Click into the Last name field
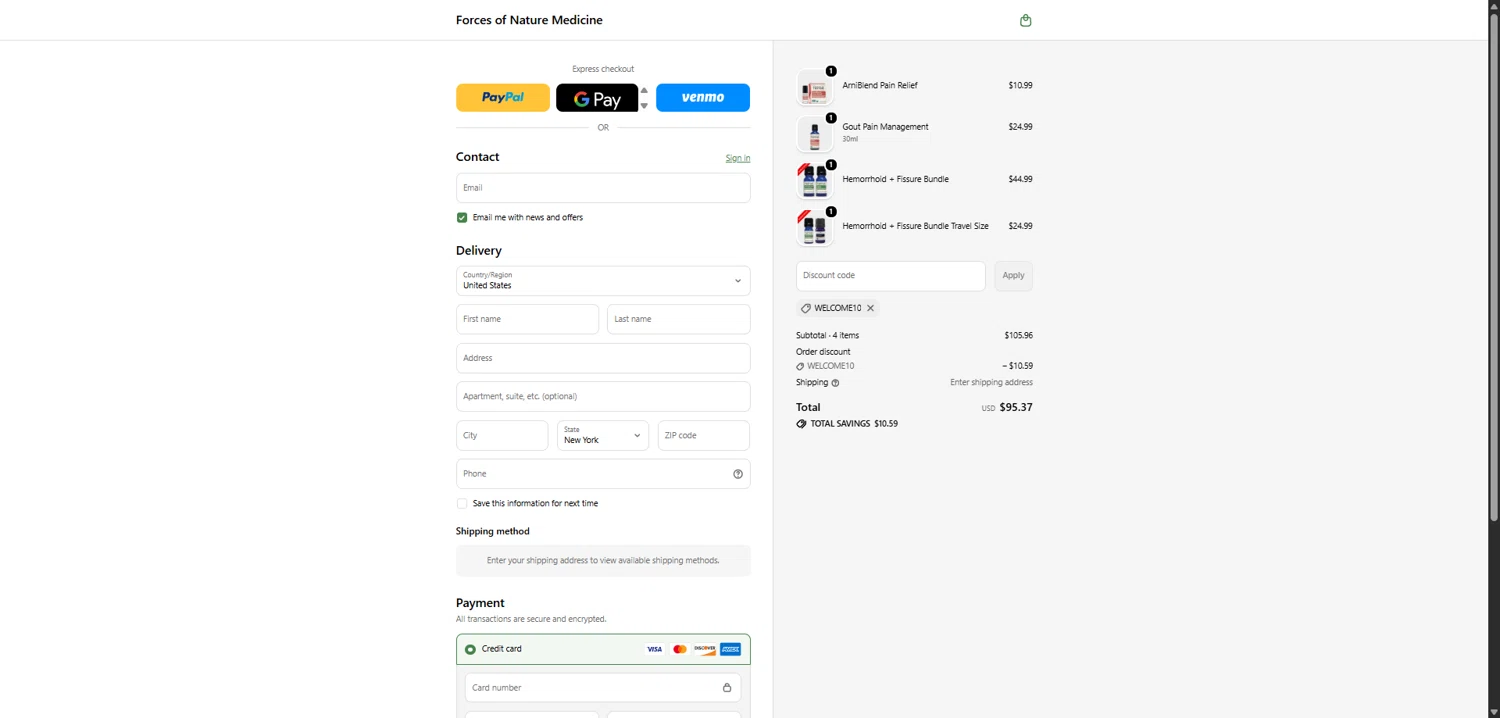1500x718 pixels. 679,319
